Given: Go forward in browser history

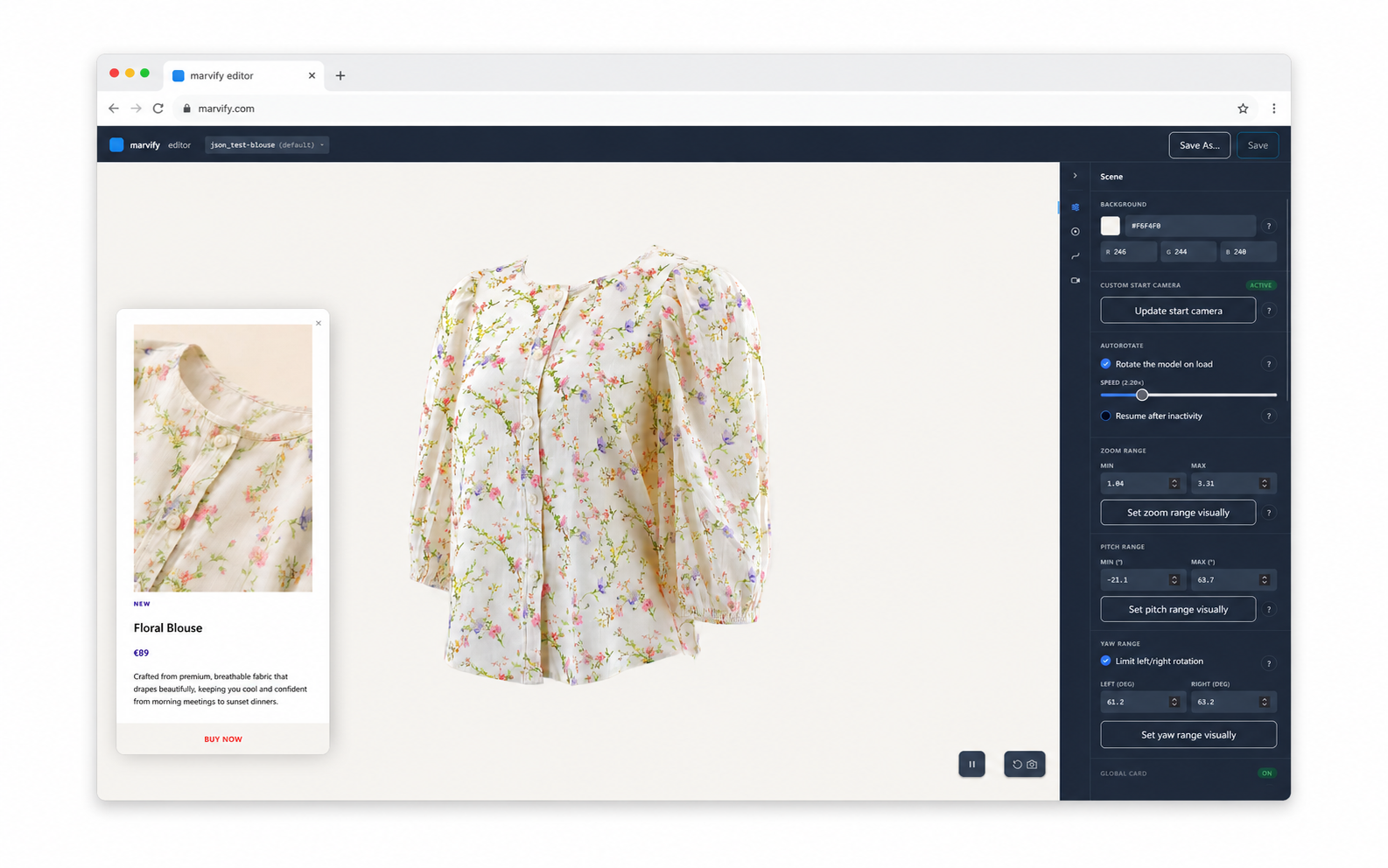Looking at the screenshot, I should pos(136,108).
